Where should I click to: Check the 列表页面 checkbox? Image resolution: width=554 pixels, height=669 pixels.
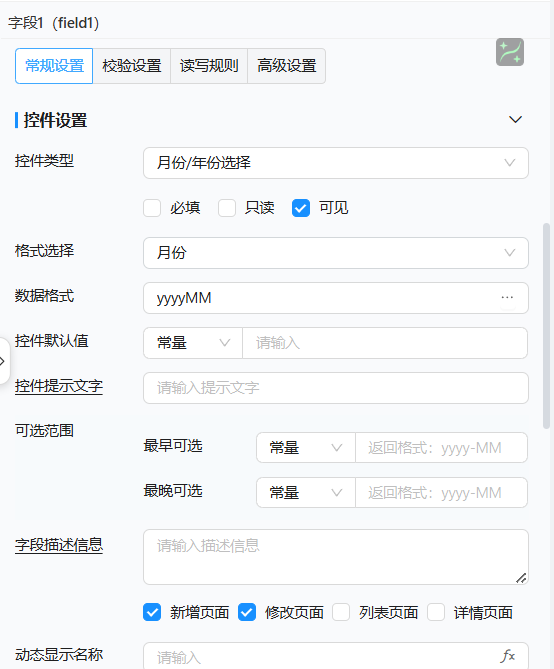pyautogui.click(x=341, y=612)
